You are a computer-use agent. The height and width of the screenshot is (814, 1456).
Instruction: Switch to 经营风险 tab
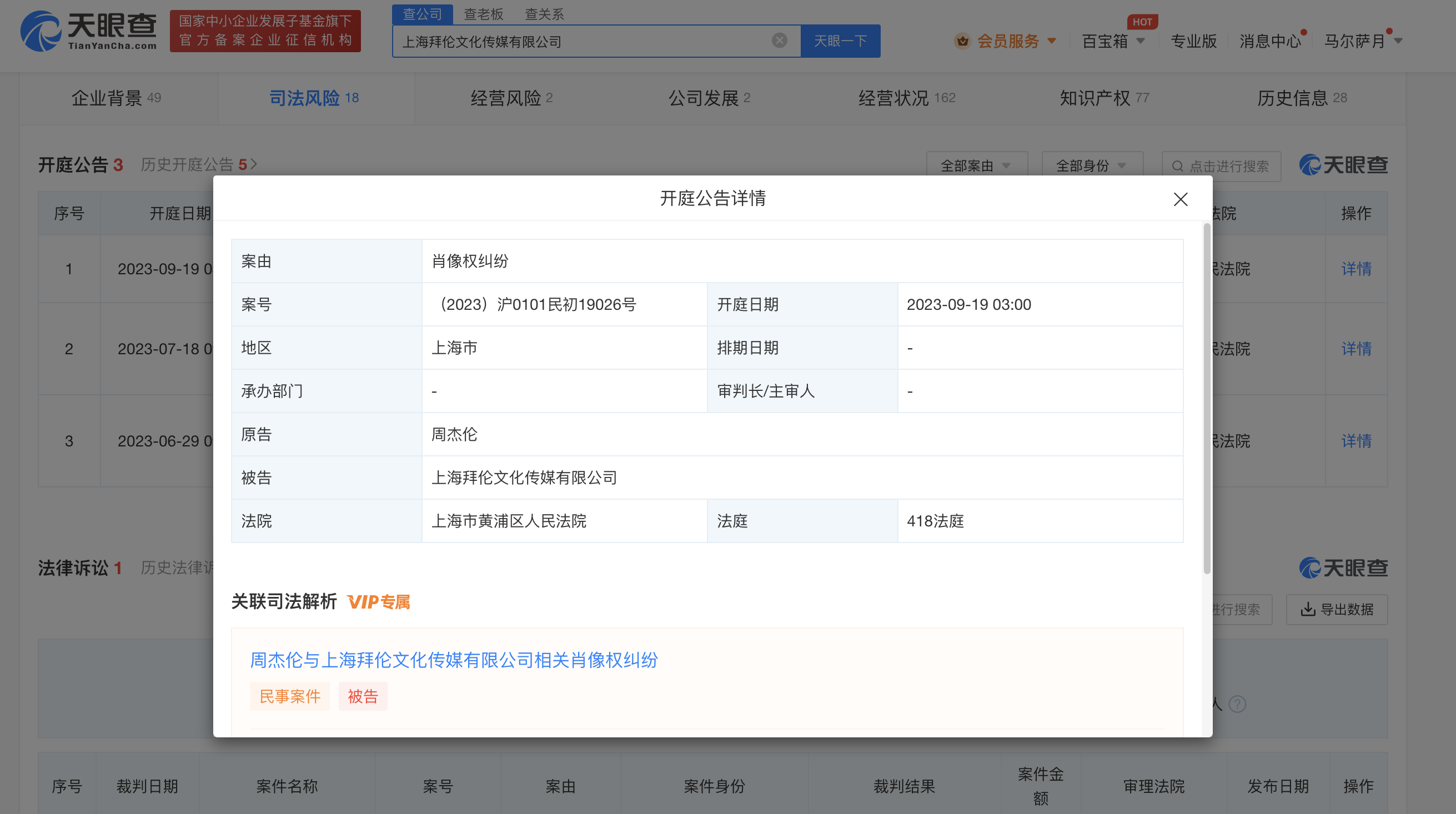511,98
